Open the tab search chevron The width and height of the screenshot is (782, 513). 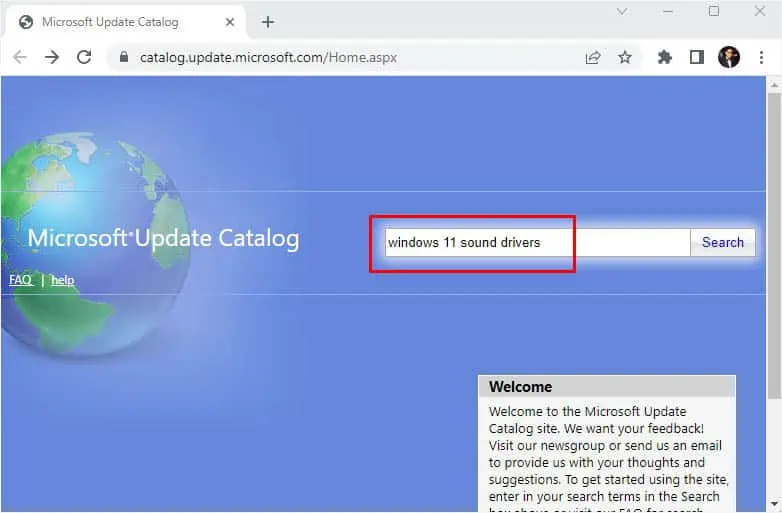pos(622,11)
